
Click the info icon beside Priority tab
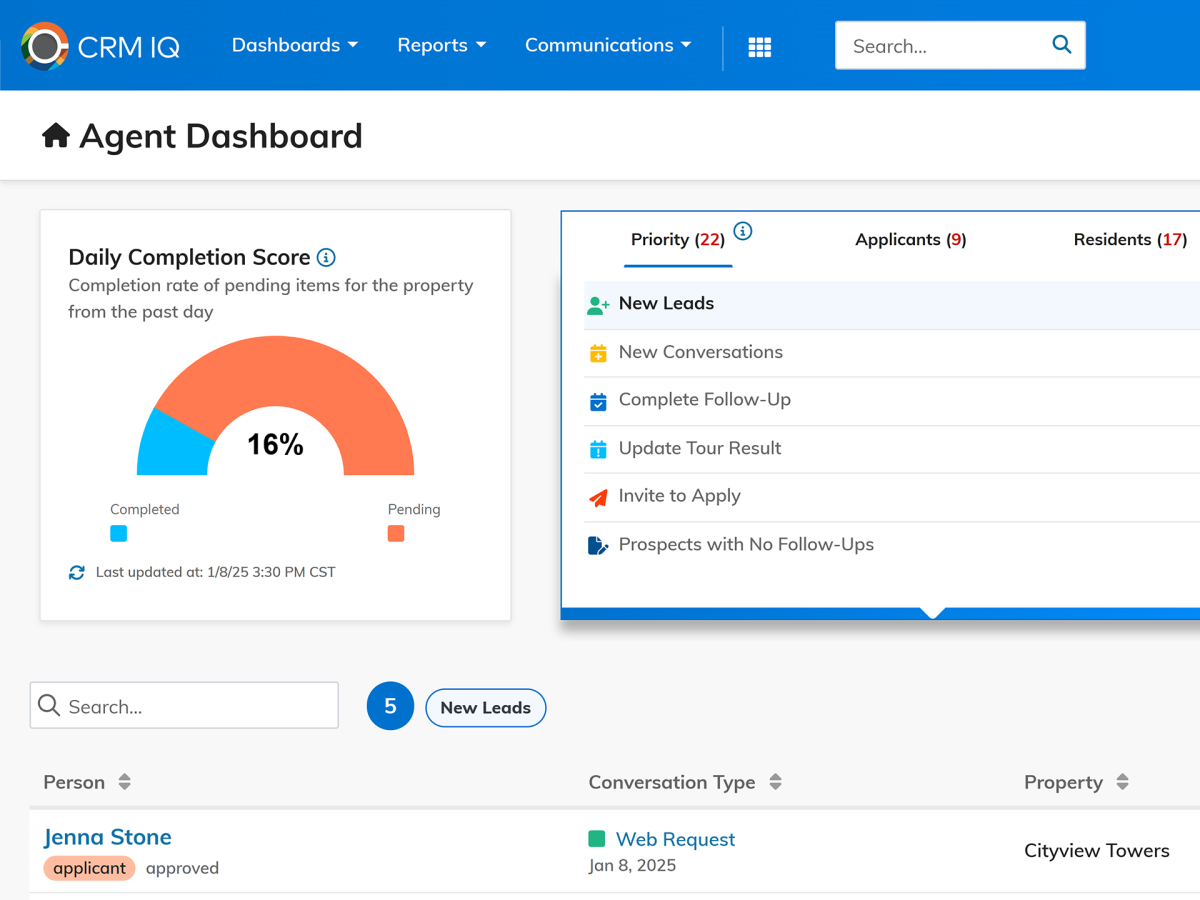click(742, 230)
